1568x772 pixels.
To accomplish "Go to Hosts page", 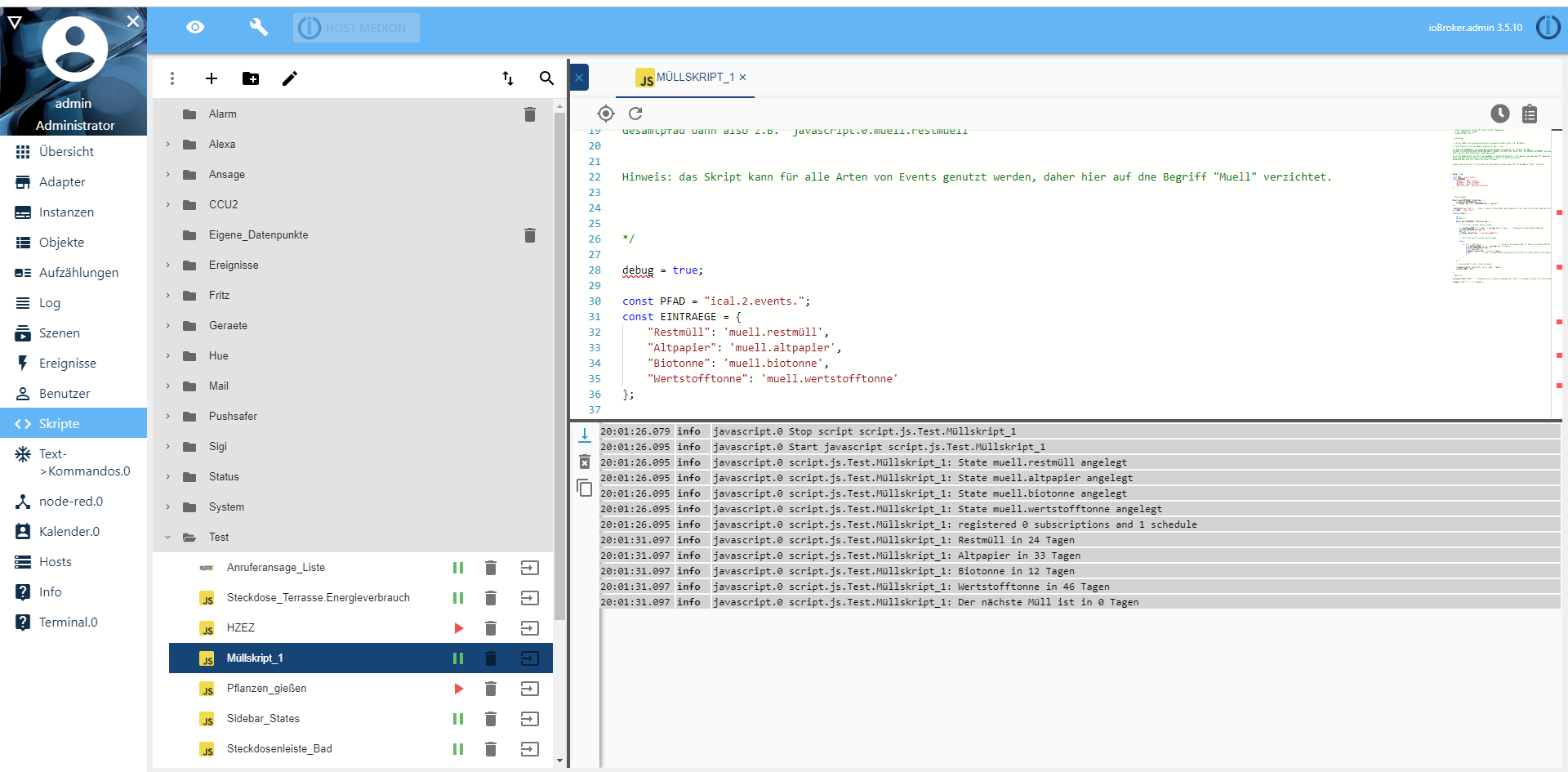I will click(x=73, y=562).
